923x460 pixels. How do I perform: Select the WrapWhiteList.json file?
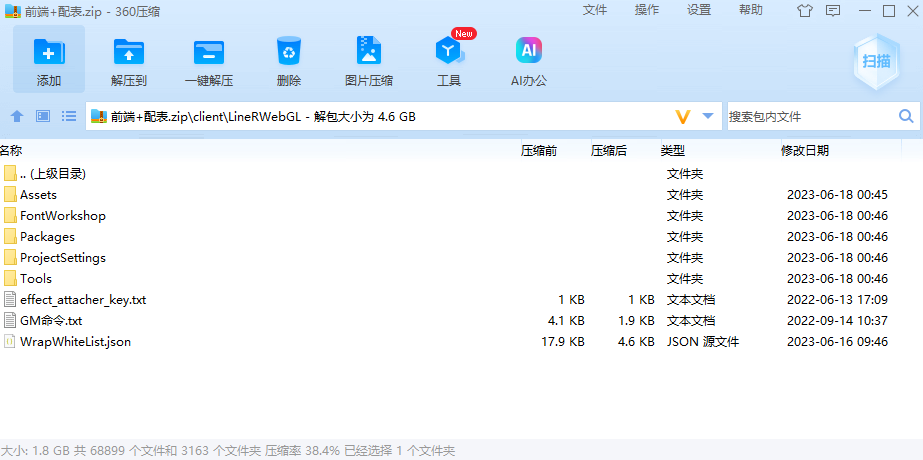(x=75, y=341)
